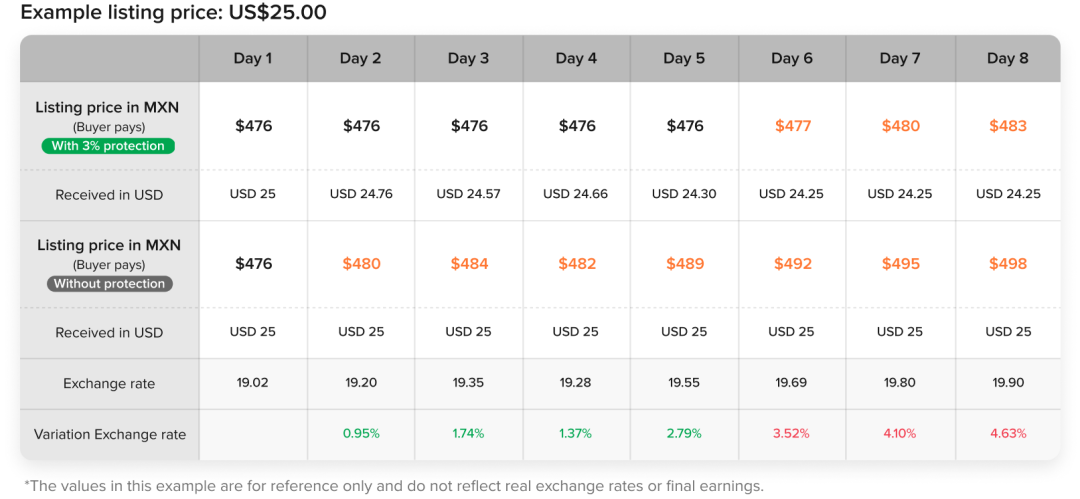Click the Day 8 column header
The height and width of the screenshot is (499, 1080).
click(x=1008, y=59)
